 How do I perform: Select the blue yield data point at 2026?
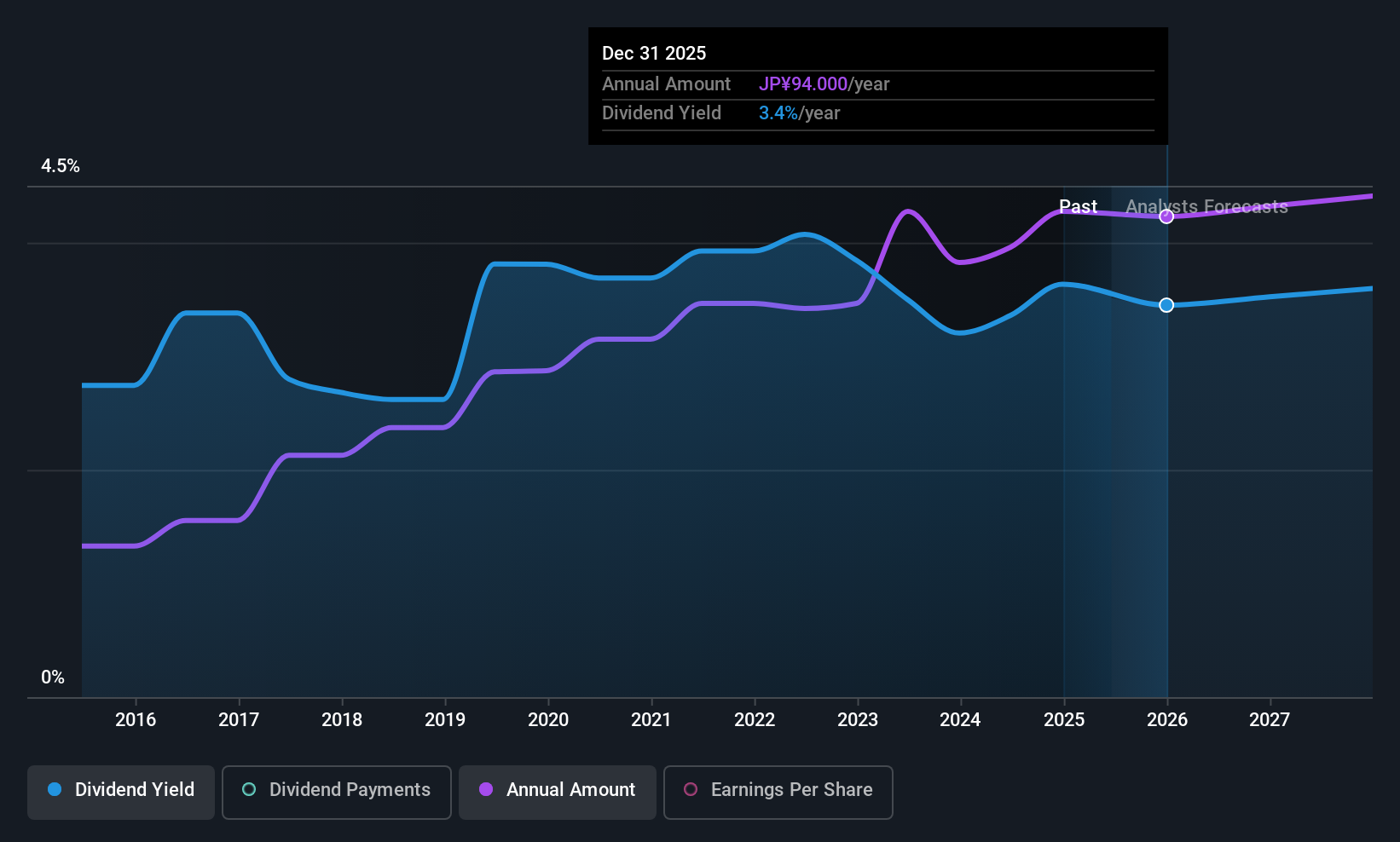(x=1166, y=305)
